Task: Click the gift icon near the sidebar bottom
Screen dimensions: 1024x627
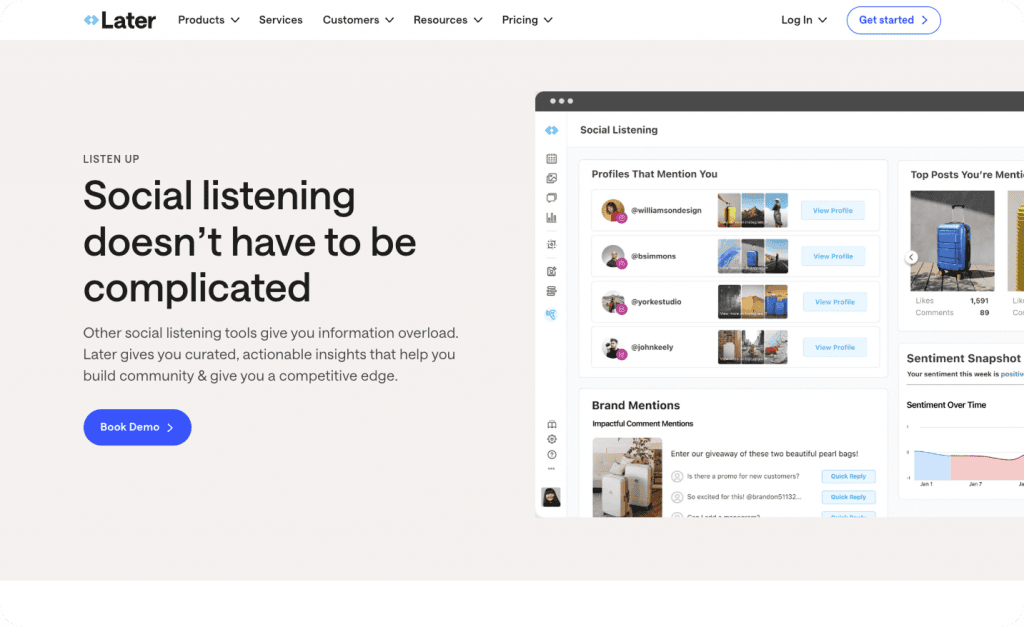Action: 552,425
